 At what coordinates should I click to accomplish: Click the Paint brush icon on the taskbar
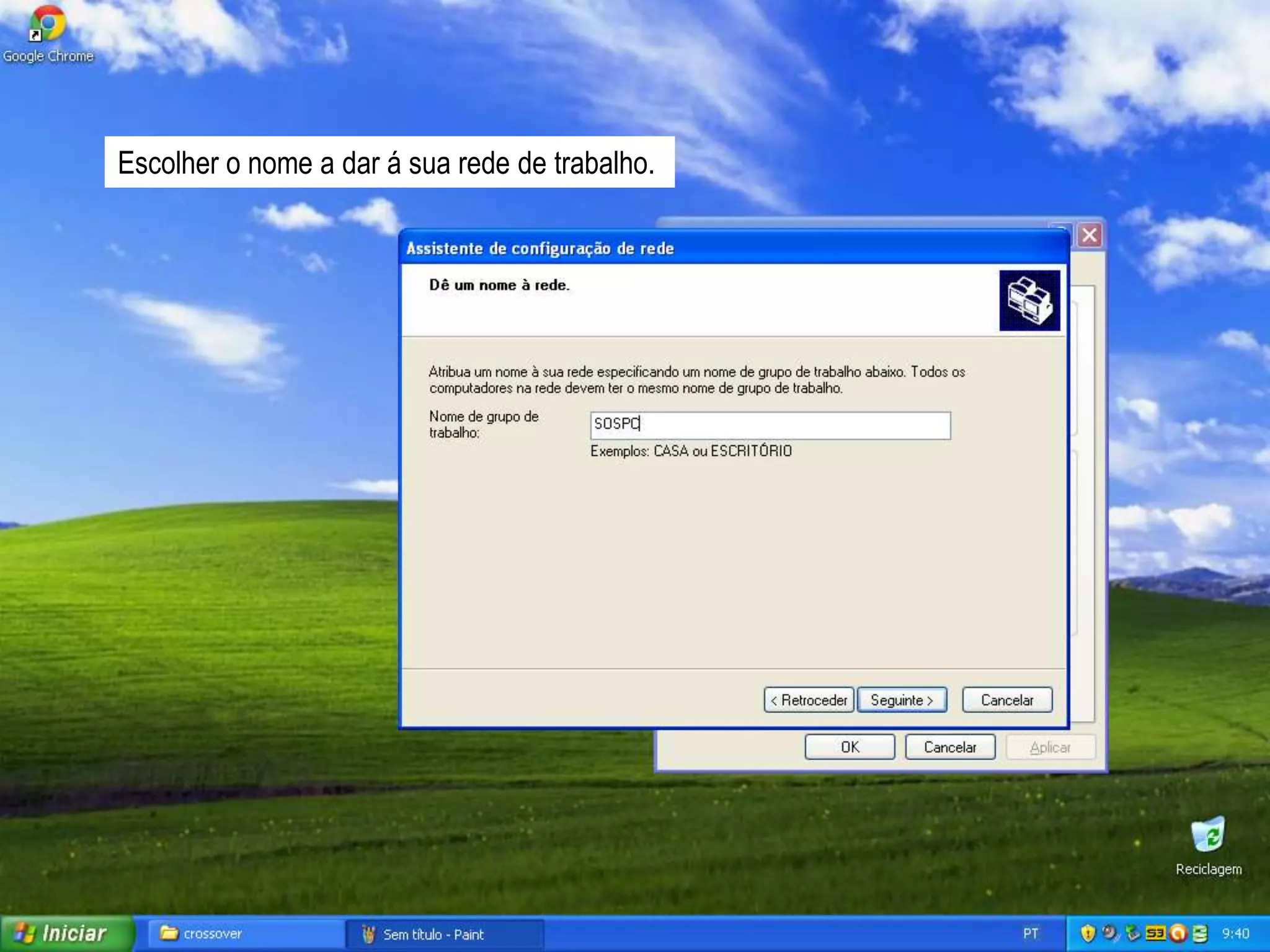click(x=368, y=934)
